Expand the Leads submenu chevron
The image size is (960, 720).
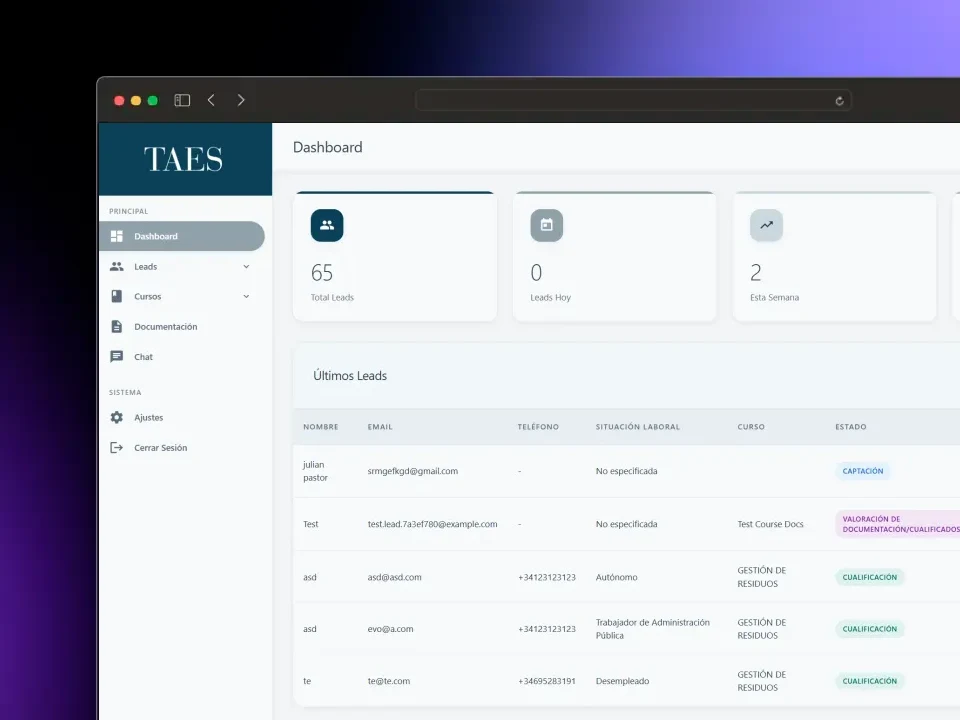click(x=246, y=266)
